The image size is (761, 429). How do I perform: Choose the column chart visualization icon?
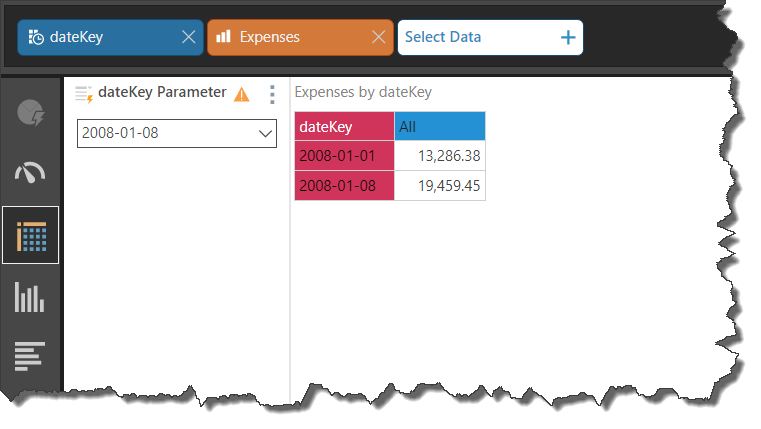coord(31,297)
